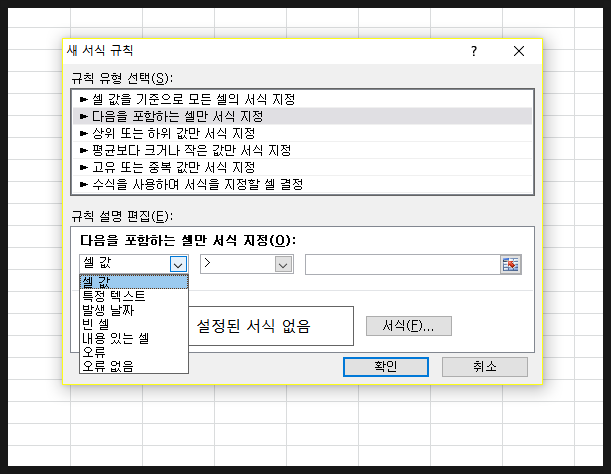This screenshot has width=611, height=474.
Task: Click the empty value input field
Action: coord(403,265)
